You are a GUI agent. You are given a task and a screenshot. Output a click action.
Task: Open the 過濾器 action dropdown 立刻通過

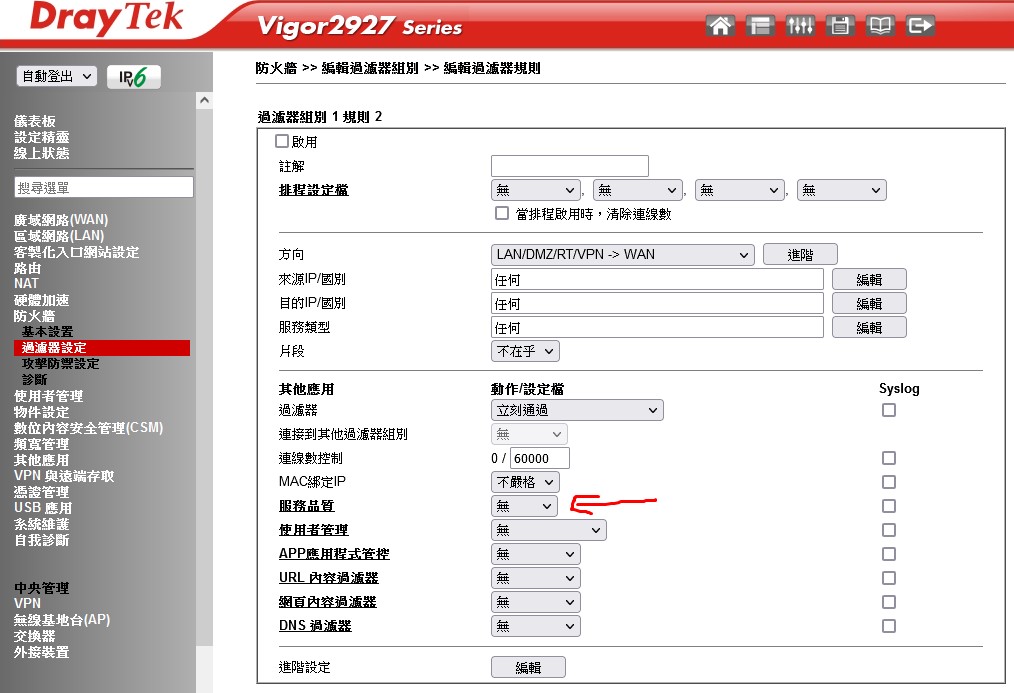tap(577, 410)
